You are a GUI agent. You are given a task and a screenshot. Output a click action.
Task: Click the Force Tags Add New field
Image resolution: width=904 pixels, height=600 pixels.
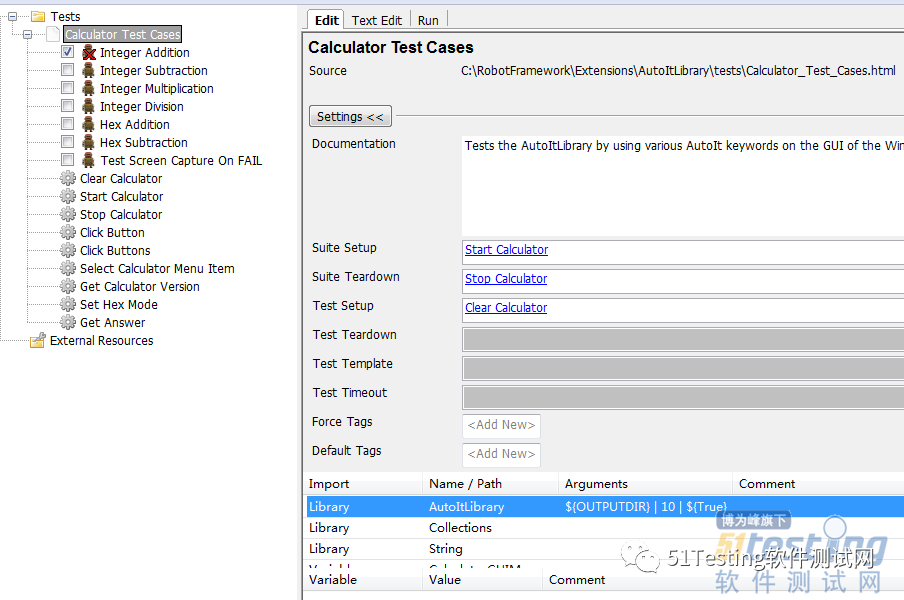tap(501, 425)
